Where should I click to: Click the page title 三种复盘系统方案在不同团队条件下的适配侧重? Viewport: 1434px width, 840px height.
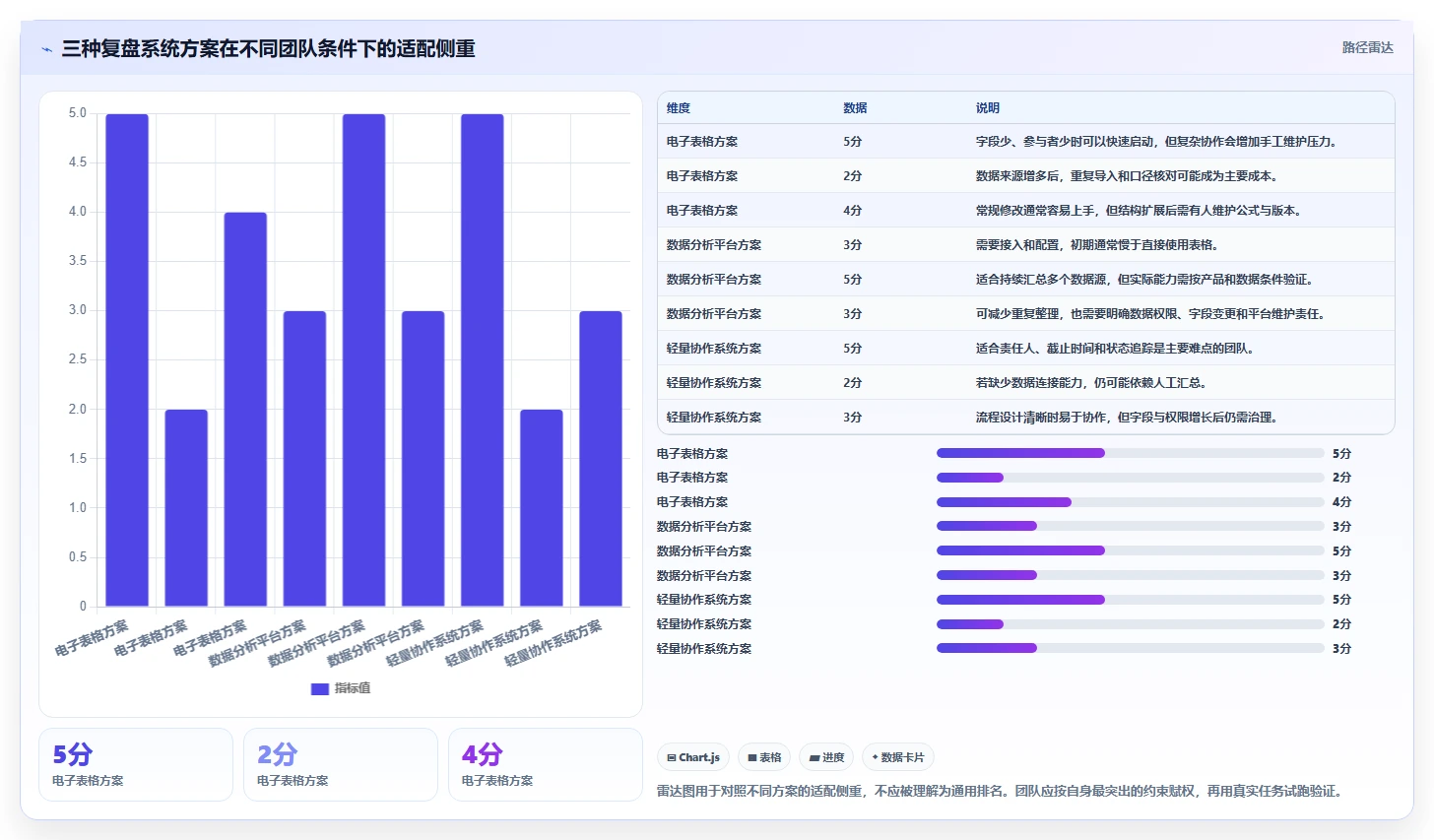268,48
